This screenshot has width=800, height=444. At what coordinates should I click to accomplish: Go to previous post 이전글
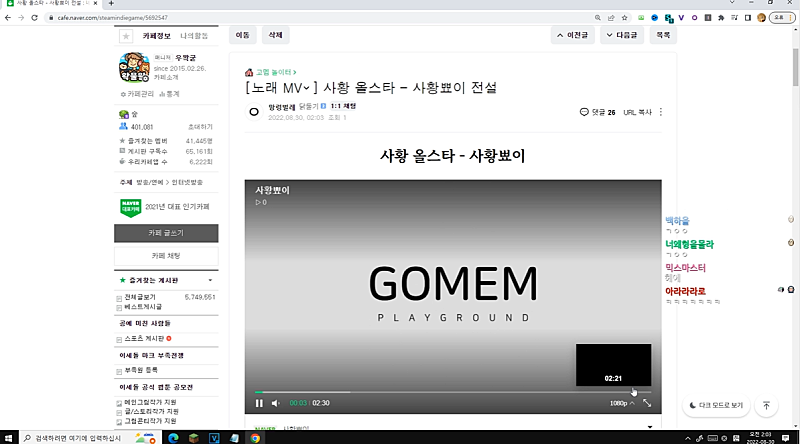pos(572,35)
